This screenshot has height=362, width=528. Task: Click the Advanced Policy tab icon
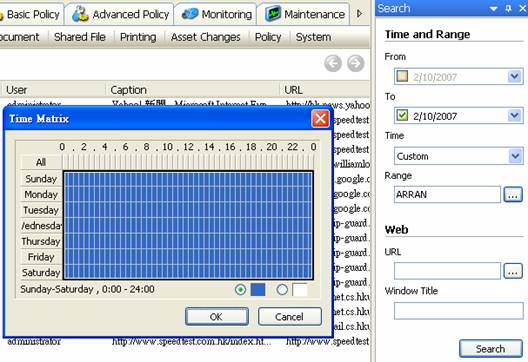tap(80, 14)
